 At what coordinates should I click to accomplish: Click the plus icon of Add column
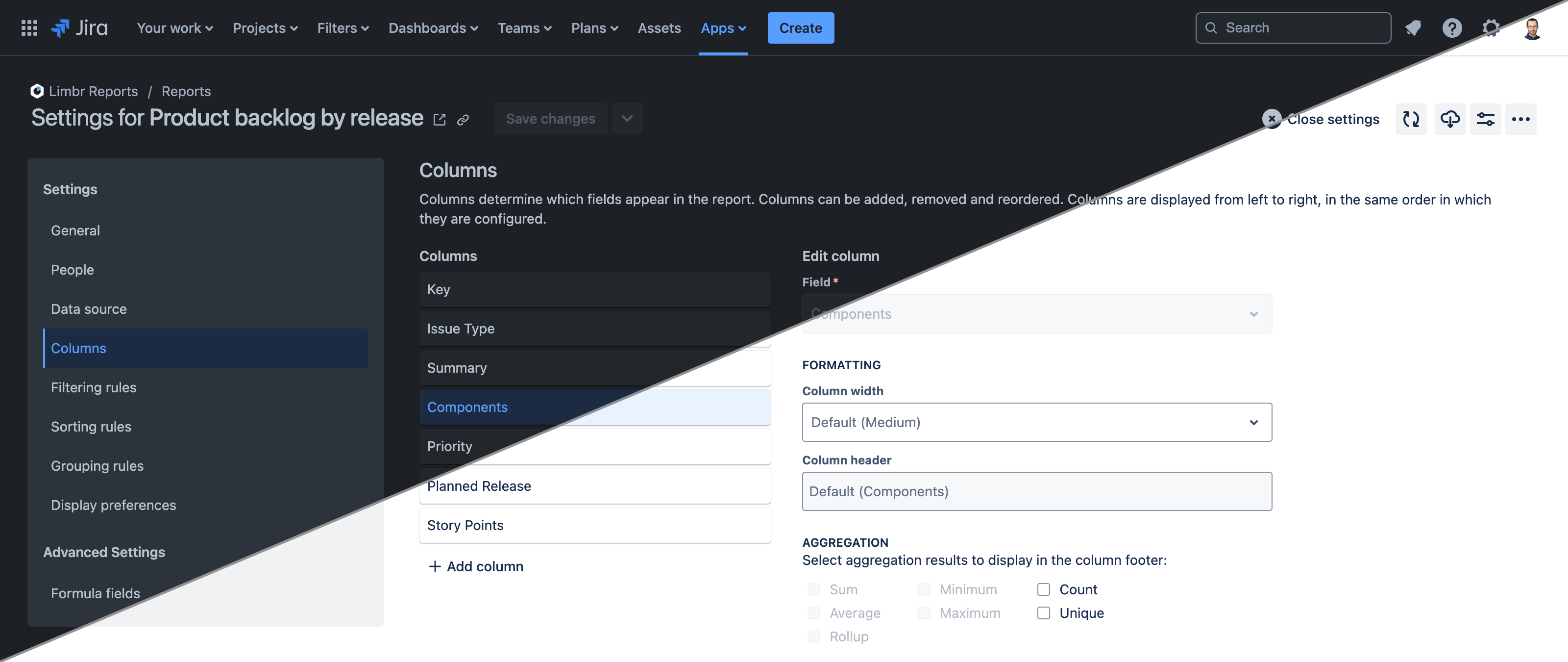coord(435,566)
